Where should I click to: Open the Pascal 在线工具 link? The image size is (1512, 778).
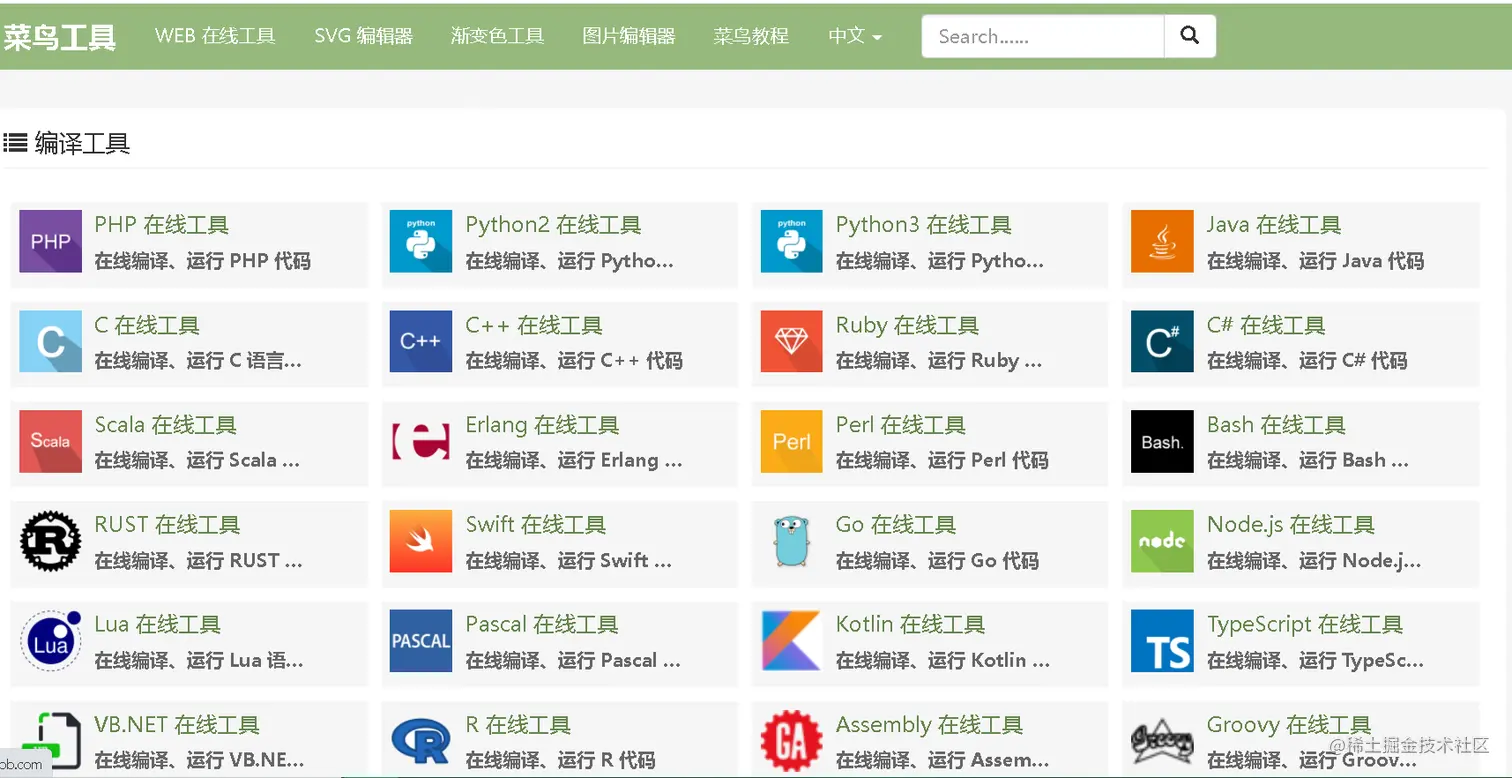(542, 625)
